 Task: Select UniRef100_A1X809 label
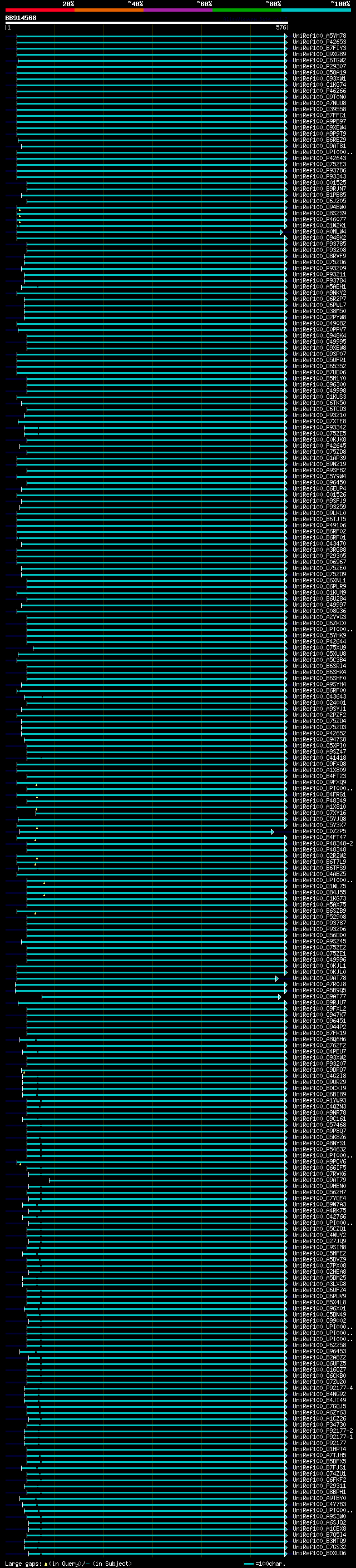pos(319,770)
